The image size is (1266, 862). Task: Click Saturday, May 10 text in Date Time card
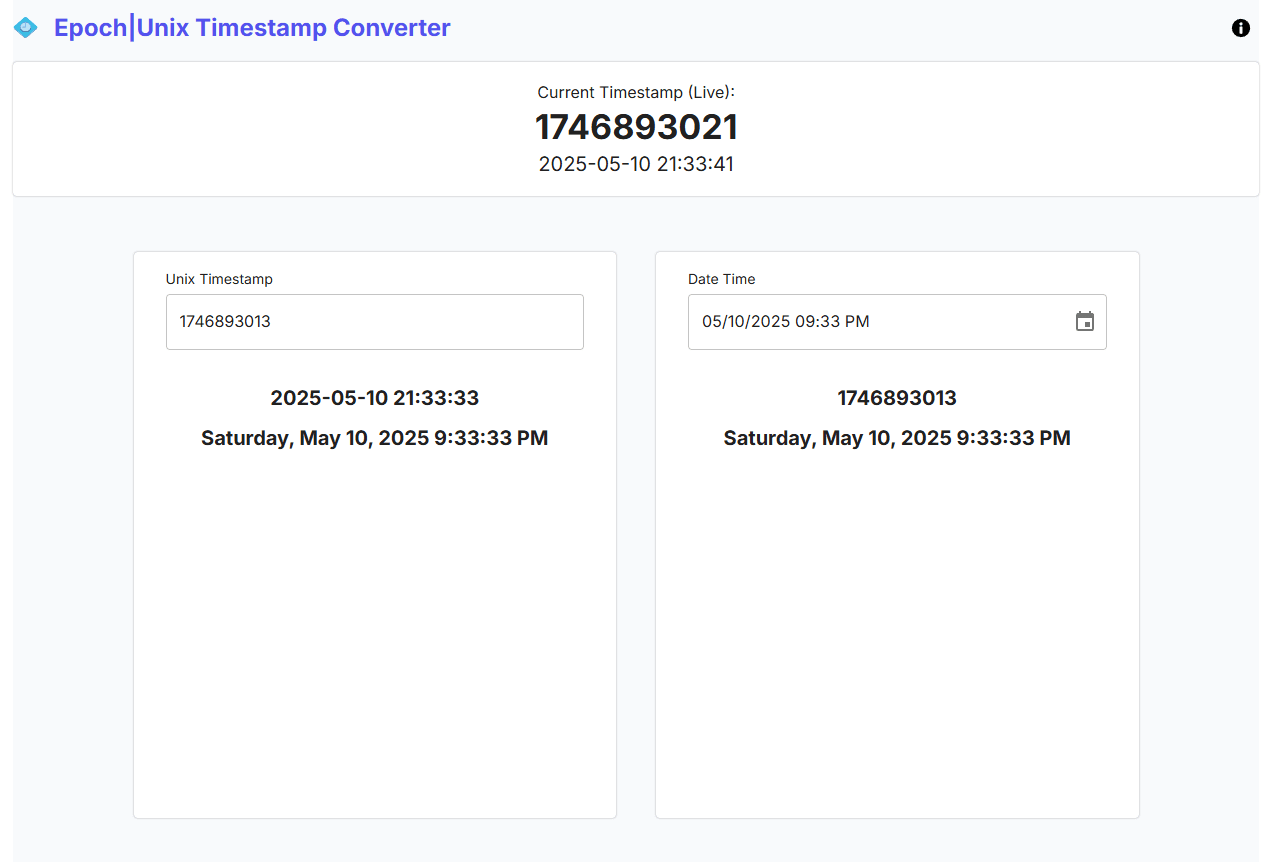(x=896, y=437)
